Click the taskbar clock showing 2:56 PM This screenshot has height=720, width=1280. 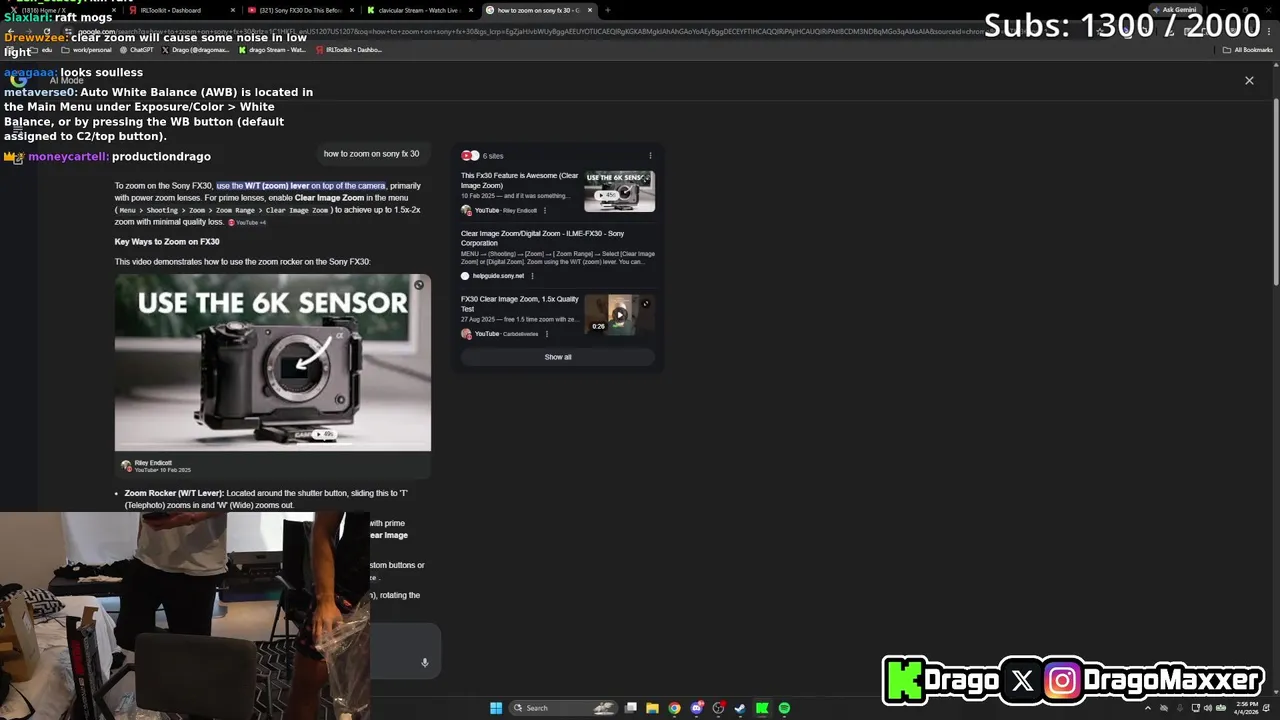[x=1246, y=708]
